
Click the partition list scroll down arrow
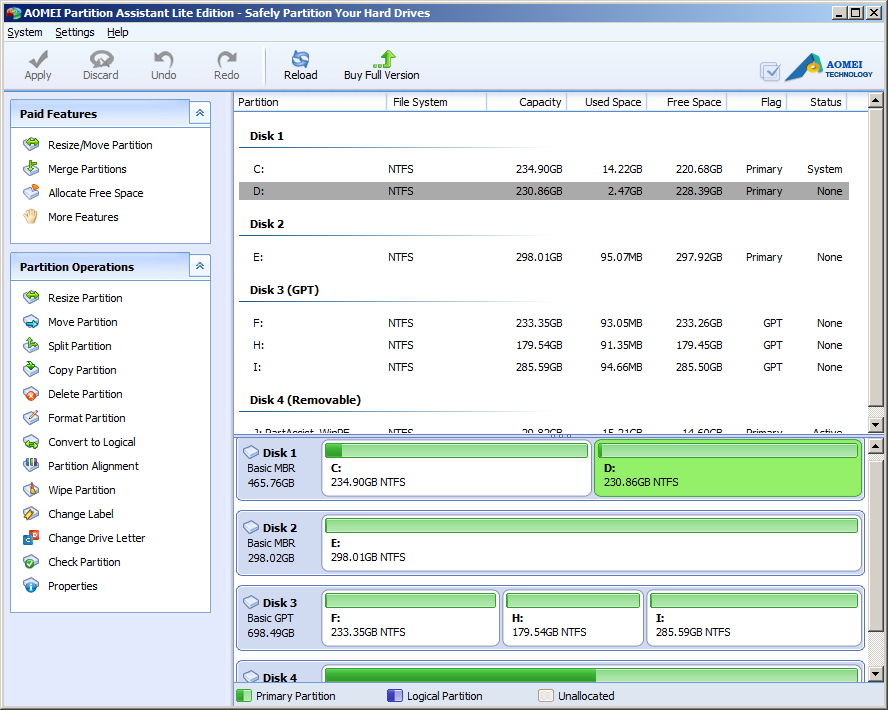pos(876,425)
